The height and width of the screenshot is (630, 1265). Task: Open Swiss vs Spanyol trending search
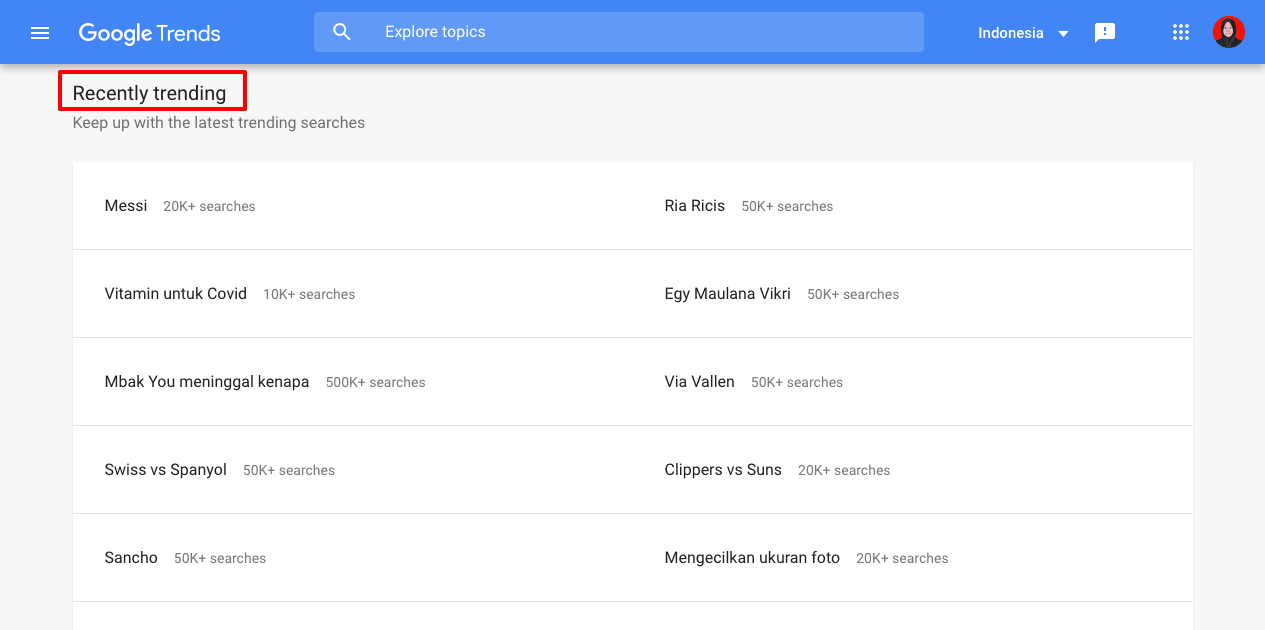click(166, 470)
